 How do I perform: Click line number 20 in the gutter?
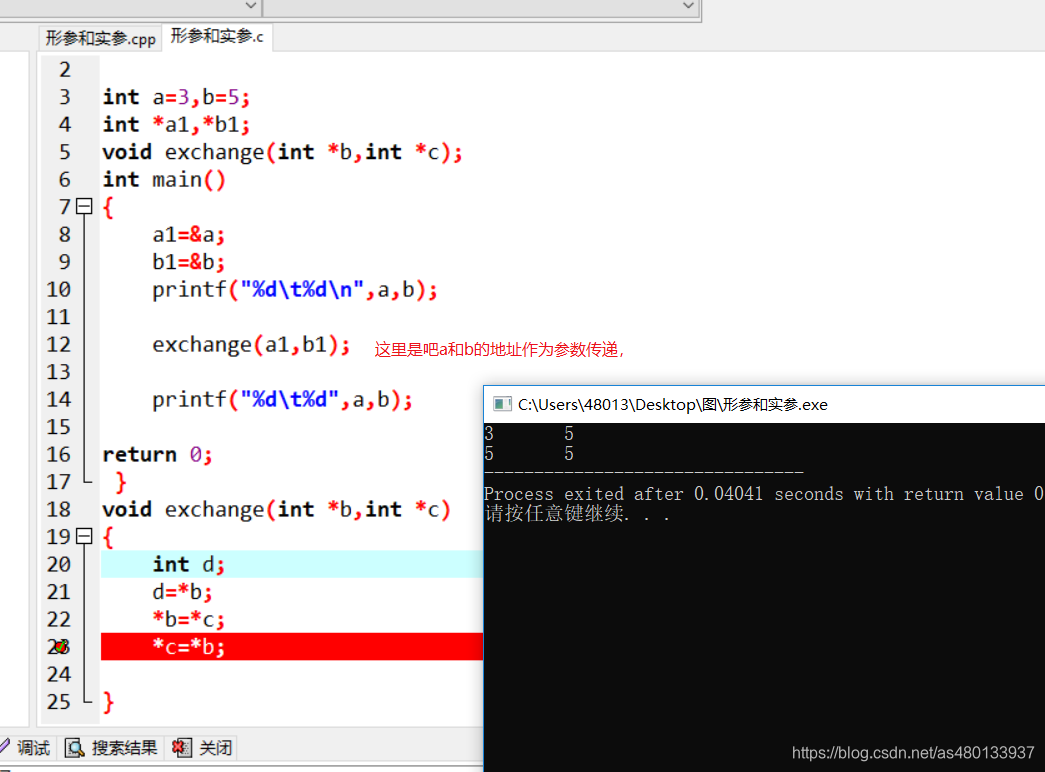click(x=59, y=564)
